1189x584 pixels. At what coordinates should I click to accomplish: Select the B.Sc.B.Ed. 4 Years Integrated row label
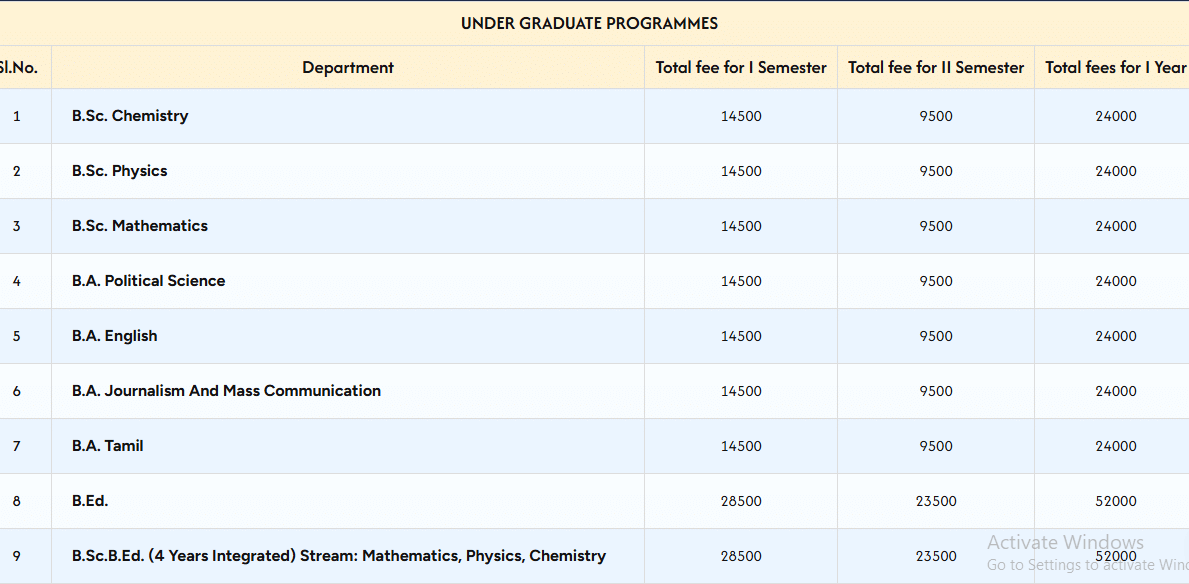pyautogui.click(x=339, y=556)
